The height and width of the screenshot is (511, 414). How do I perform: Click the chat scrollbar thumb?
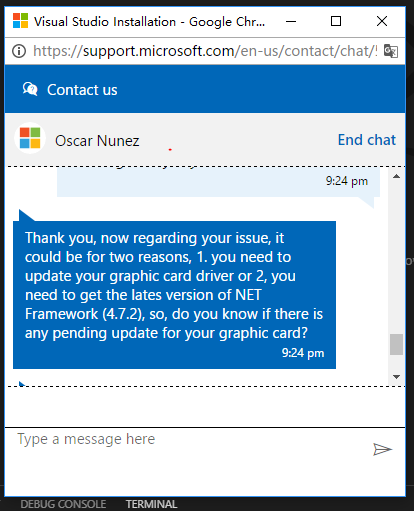click(396, 344)
